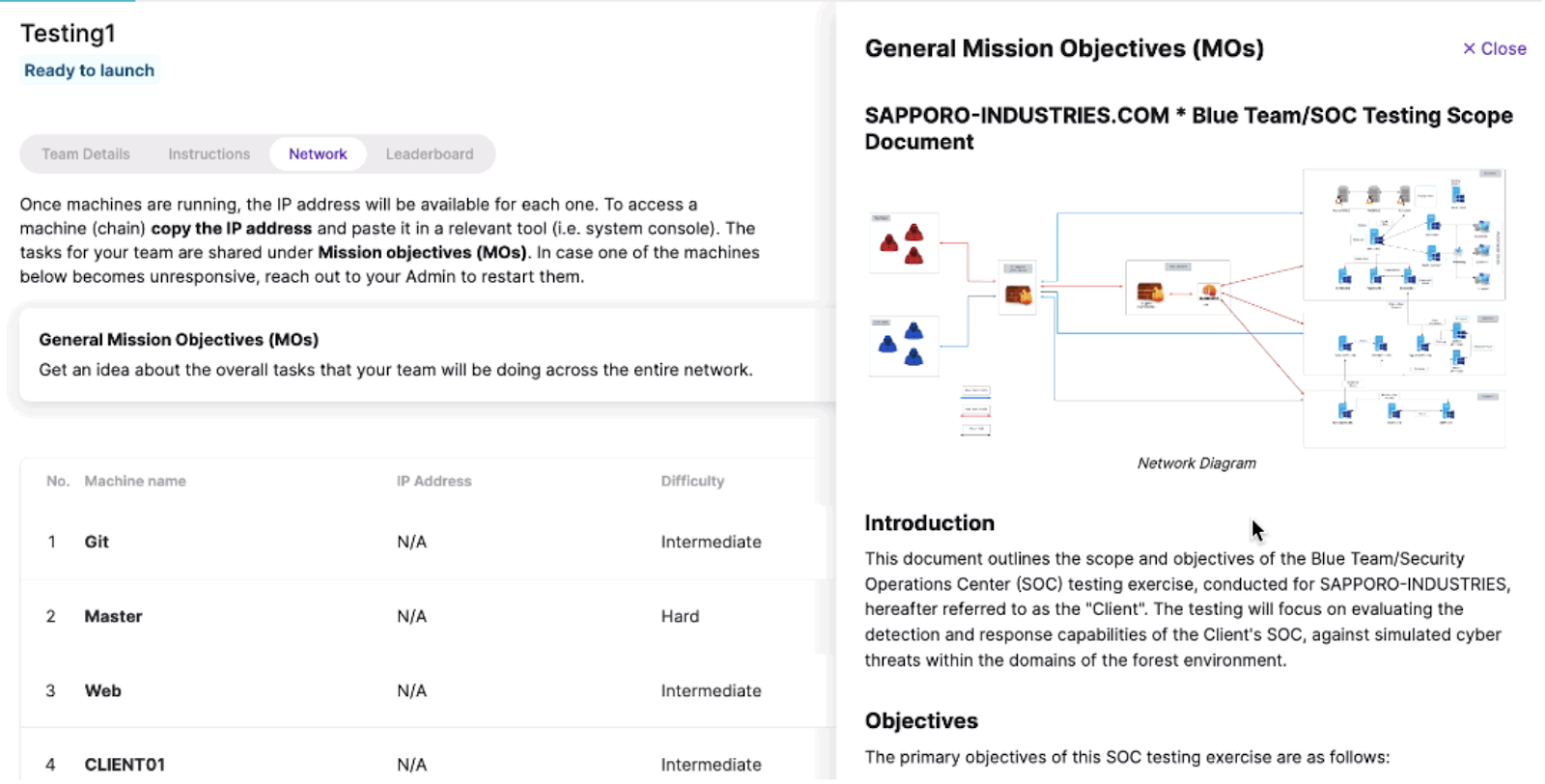Click the 'IP Address' column header

434,481
